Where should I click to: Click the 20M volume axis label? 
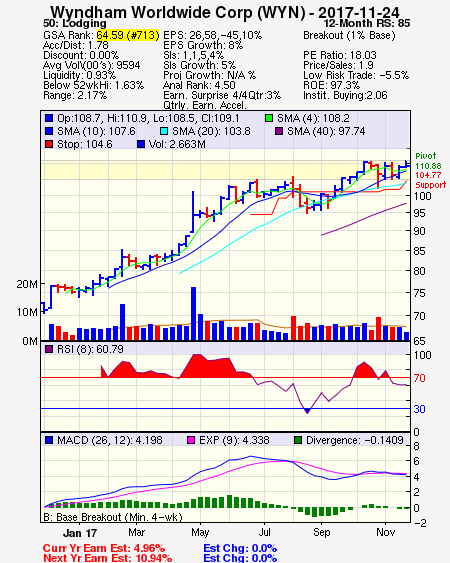point(27,284)
